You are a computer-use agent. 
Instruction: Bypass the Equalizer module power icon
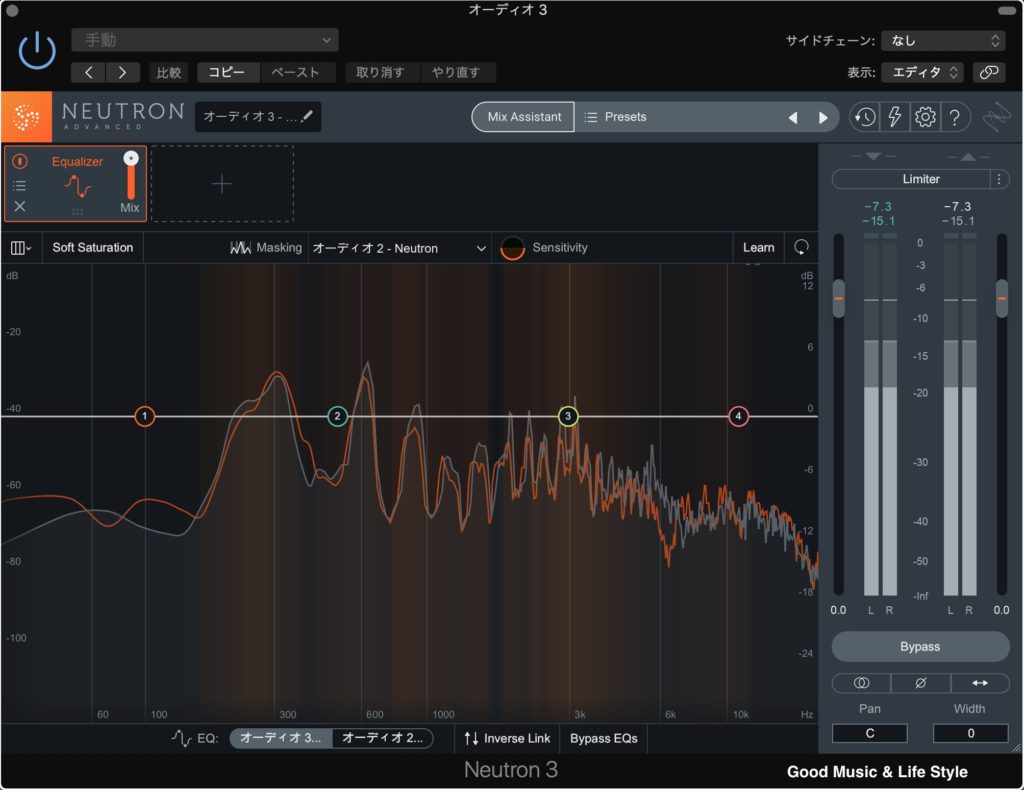point(20,161)
